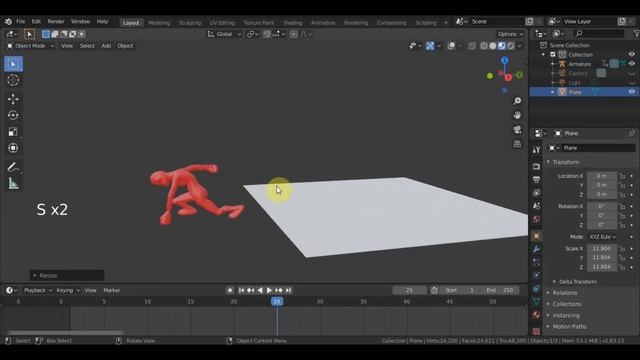640x360 pixels.
Task: Open the Object properties tab
Action: click(x=536, y=236)
